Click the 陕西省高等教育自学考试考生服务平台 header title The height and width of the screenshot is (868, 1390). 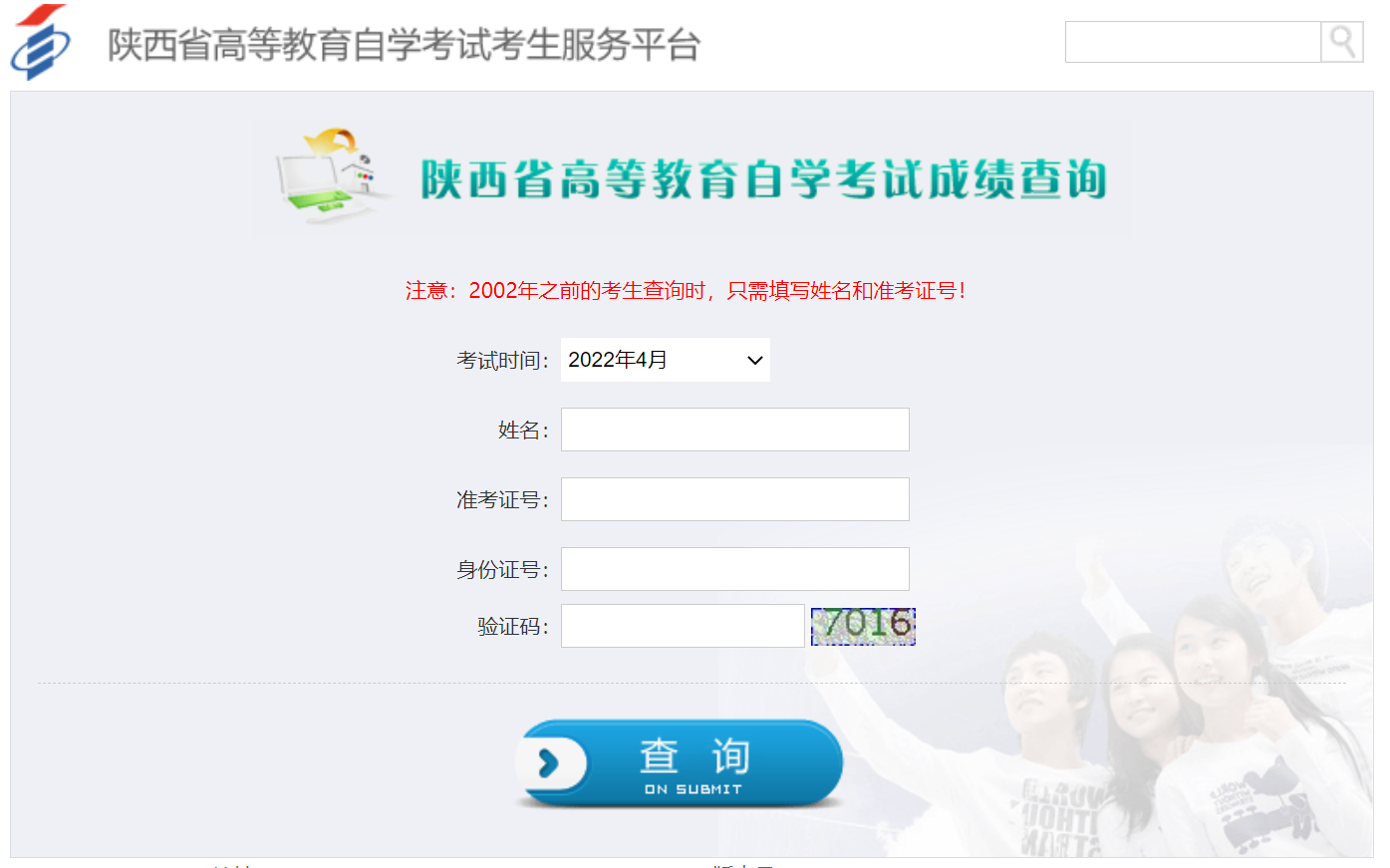405,45
